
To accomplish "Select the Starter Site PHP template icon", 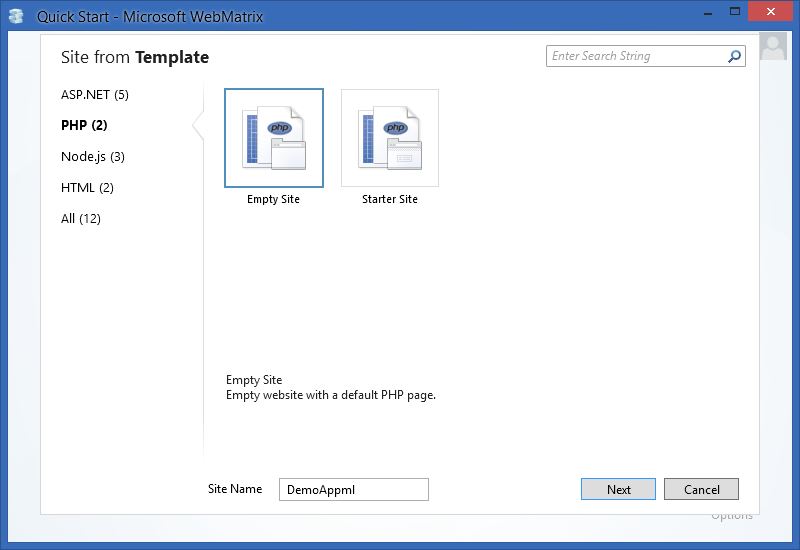I will pos(390,138).
